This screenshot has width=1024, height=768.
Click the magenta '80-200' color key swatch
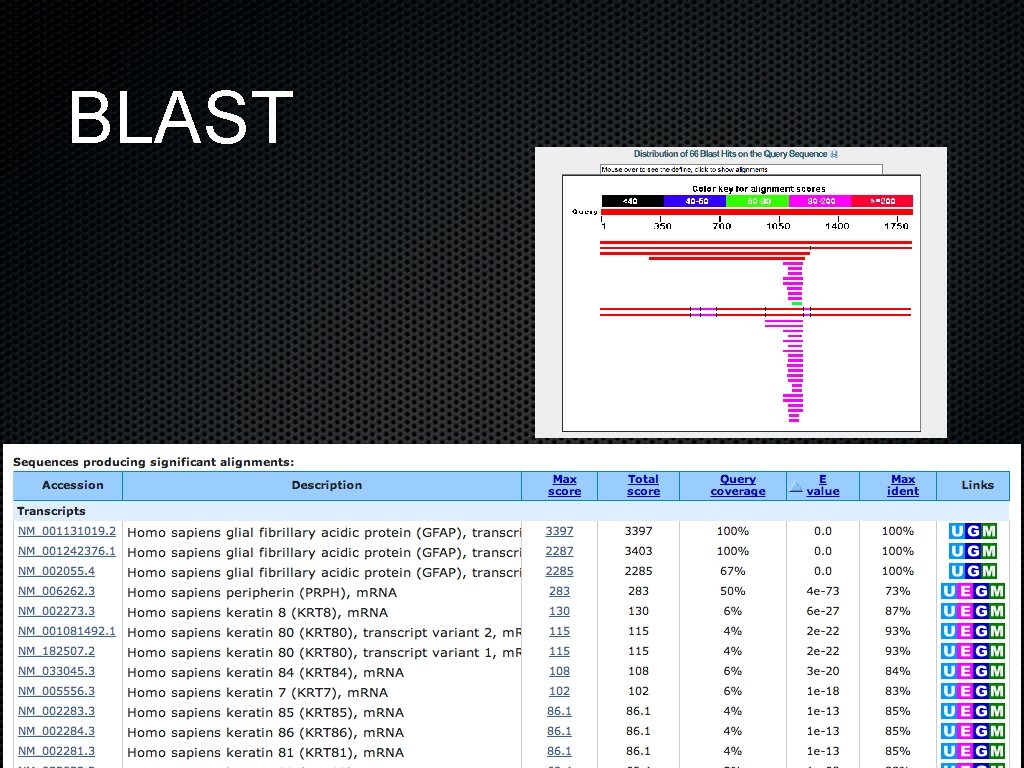pyautogui.click(x=820, y=201)
